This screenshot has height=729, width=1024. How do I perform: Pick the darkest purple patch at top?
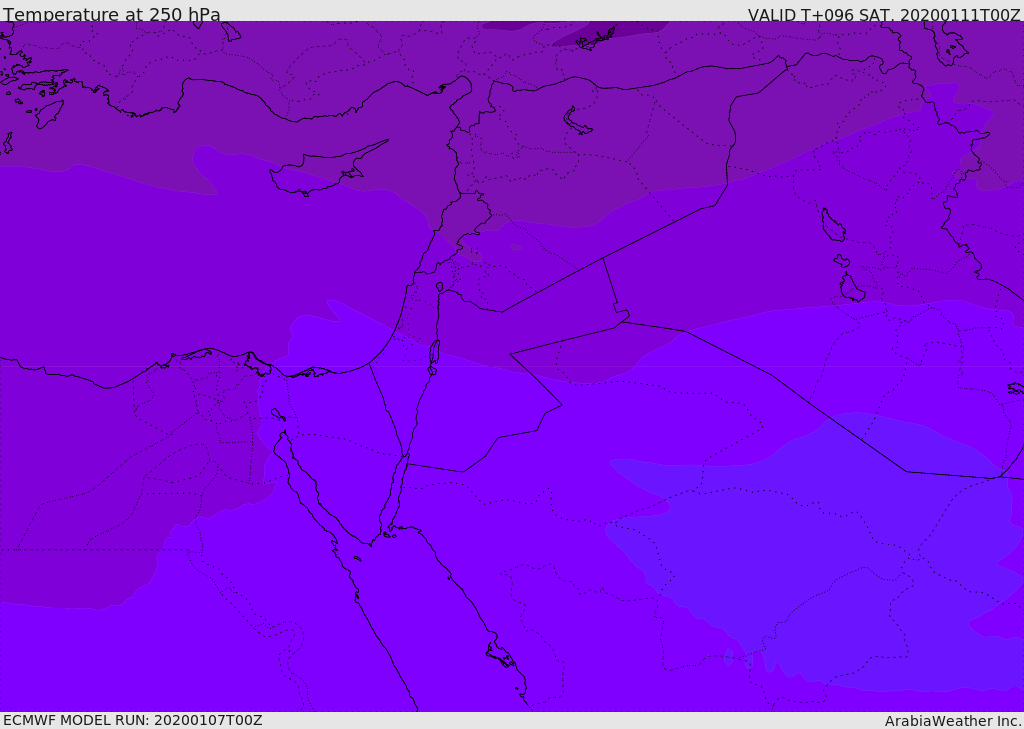point(610,30)
